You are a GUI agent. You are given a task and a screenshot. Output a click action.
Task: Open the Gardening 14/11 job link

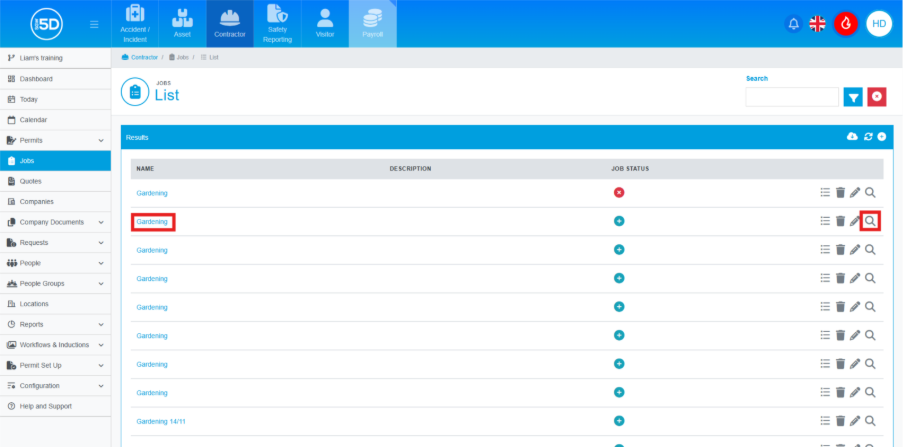pos(161,421)
